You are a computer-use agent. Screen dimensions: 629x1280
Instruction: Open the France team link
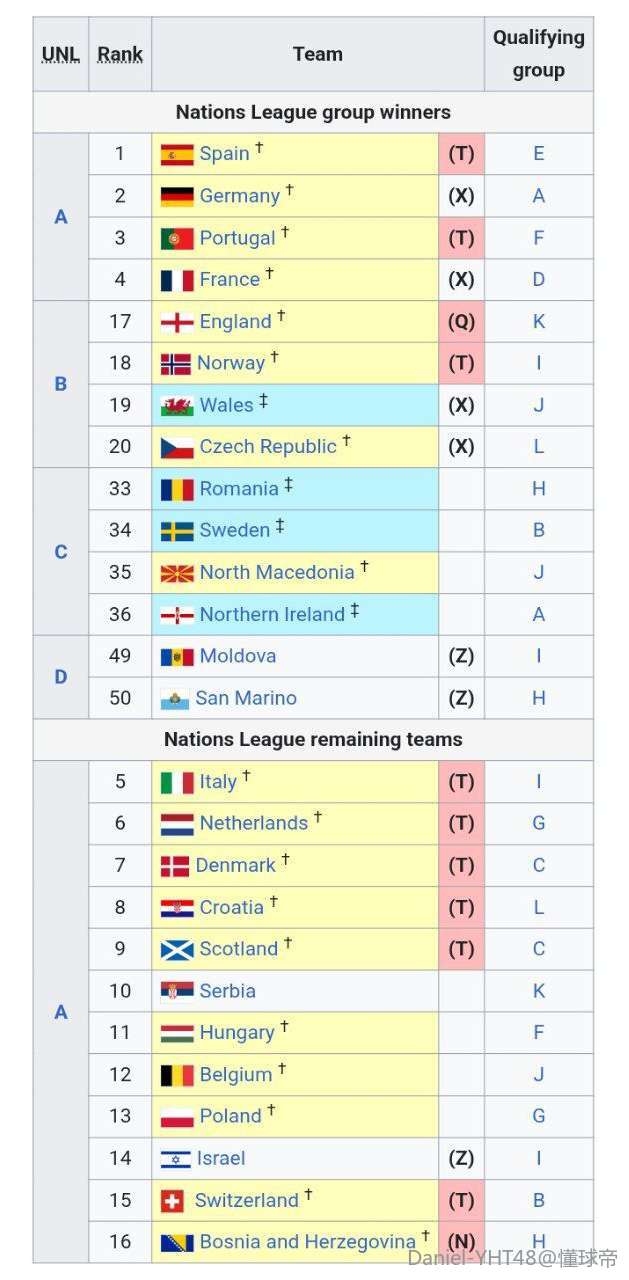[x=229, y=280]
